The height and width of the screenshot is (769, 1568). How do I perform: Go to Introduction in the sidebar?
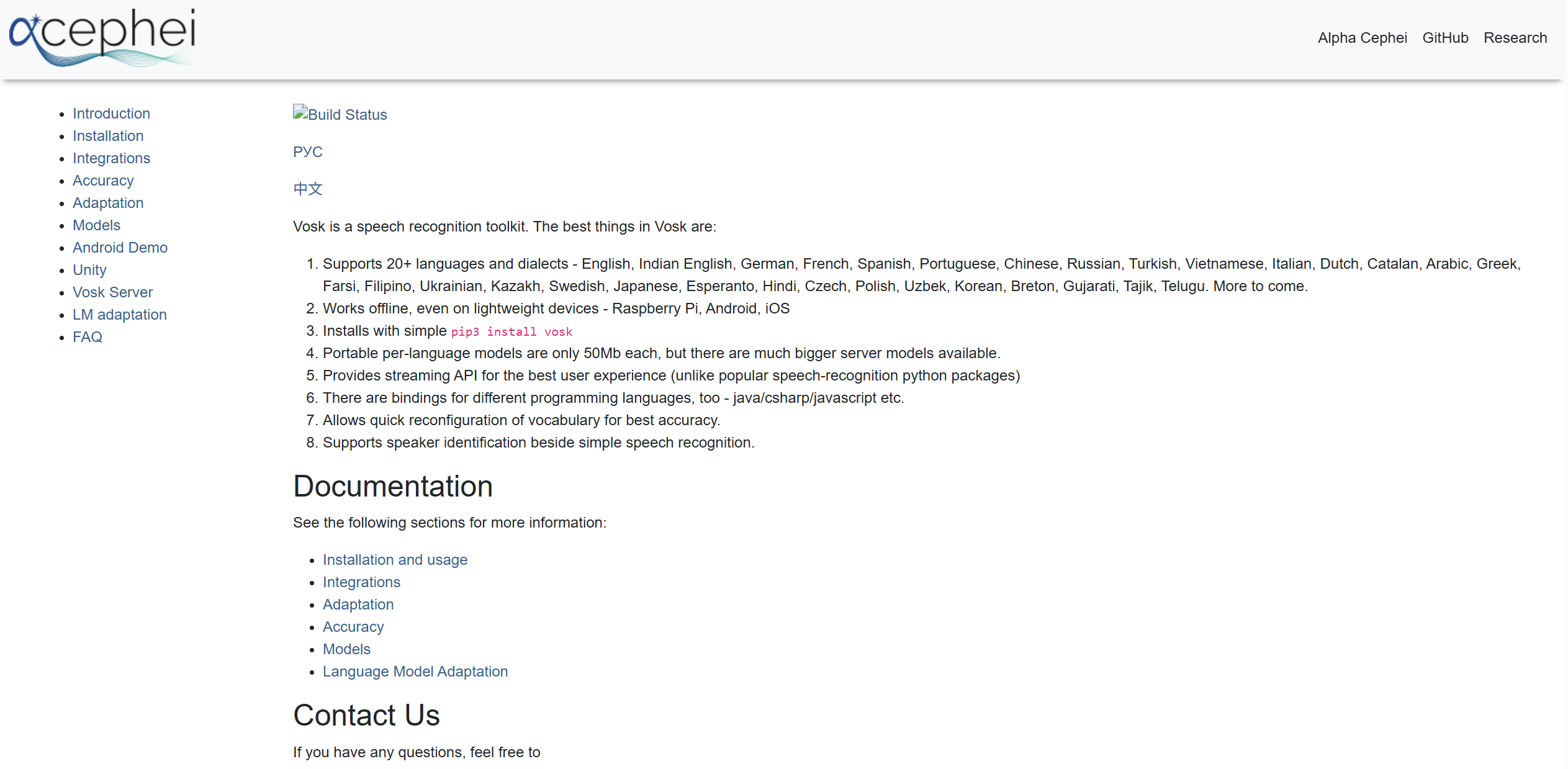111,114
